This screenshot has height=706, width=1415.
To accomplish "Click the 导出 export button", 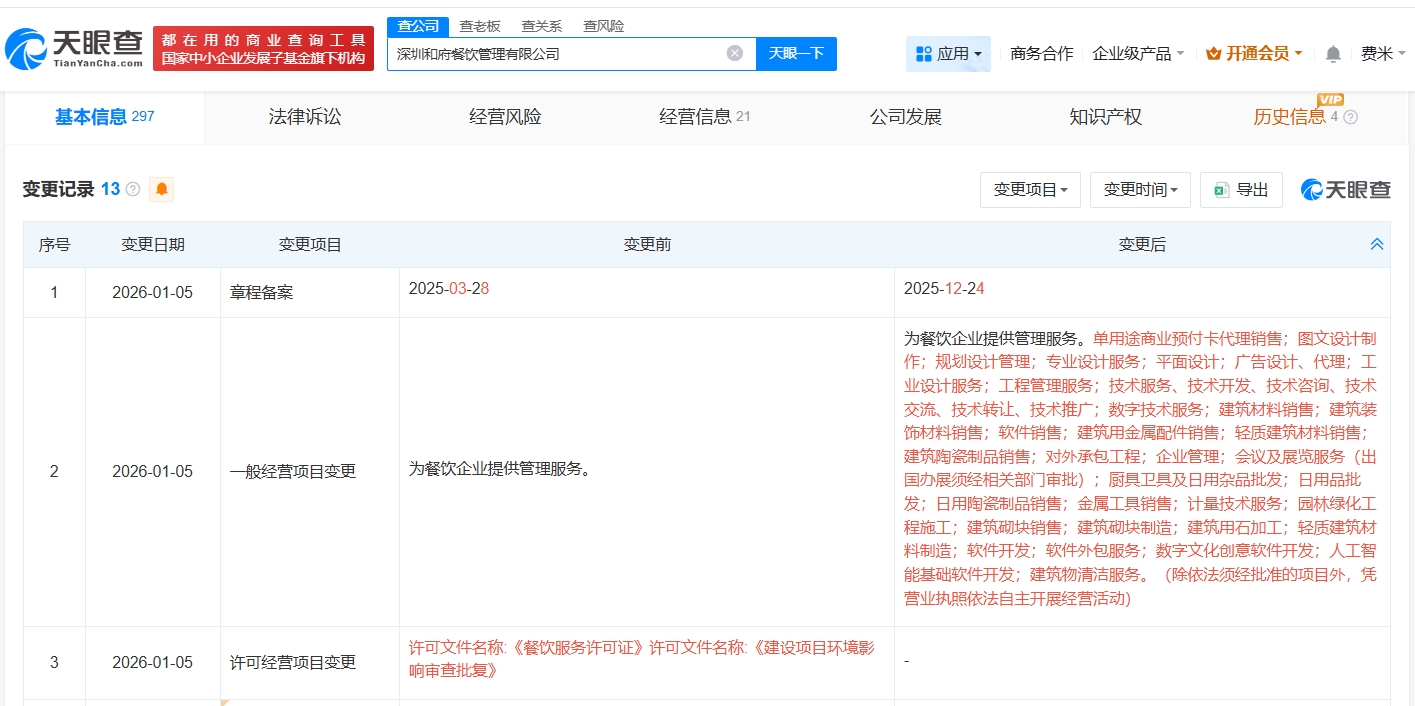I will click(x=1241, y=190).
